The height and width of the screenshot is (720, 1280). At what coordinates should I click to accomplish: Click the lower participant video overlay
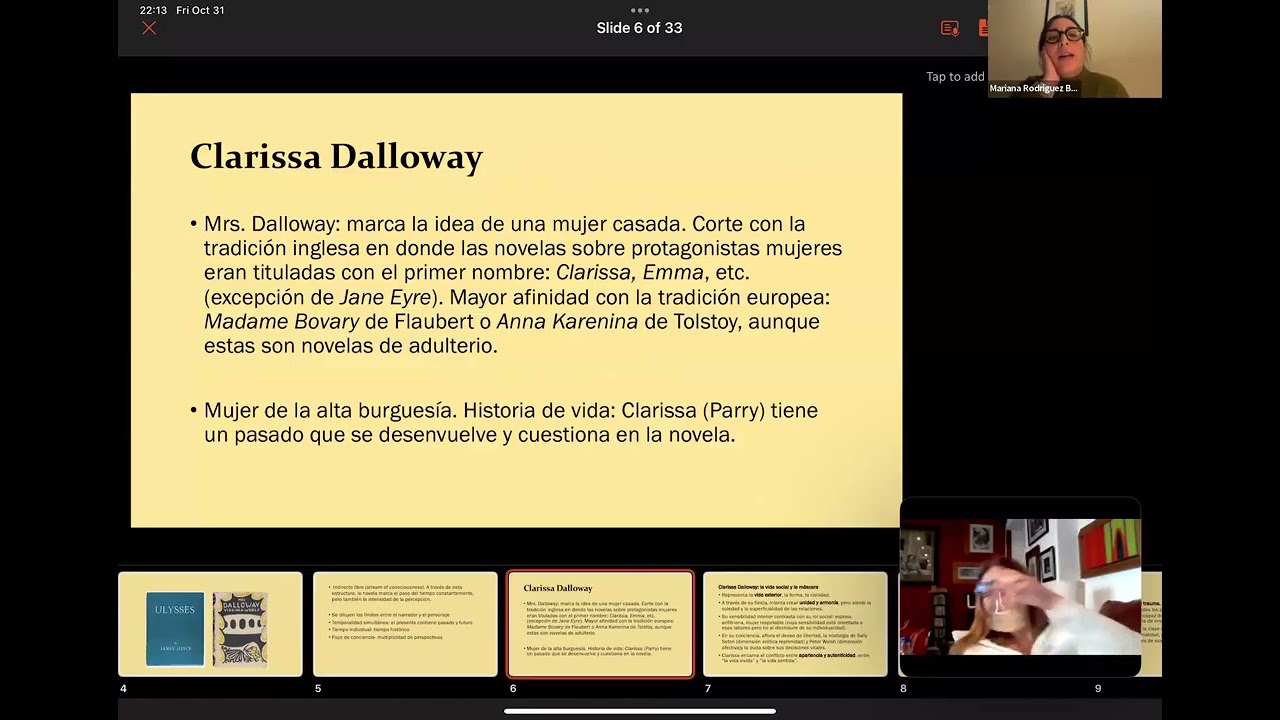click(1020, 586)
